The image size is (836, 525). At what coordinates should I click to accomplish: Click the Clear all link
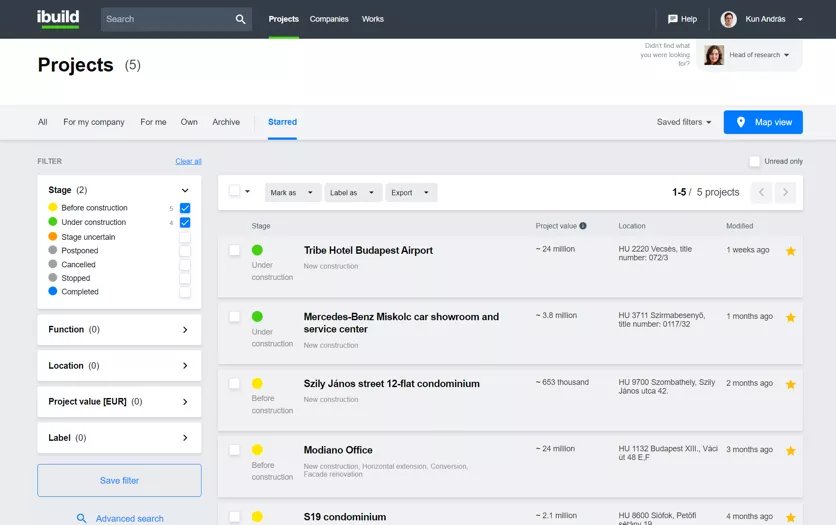point(188,161)
